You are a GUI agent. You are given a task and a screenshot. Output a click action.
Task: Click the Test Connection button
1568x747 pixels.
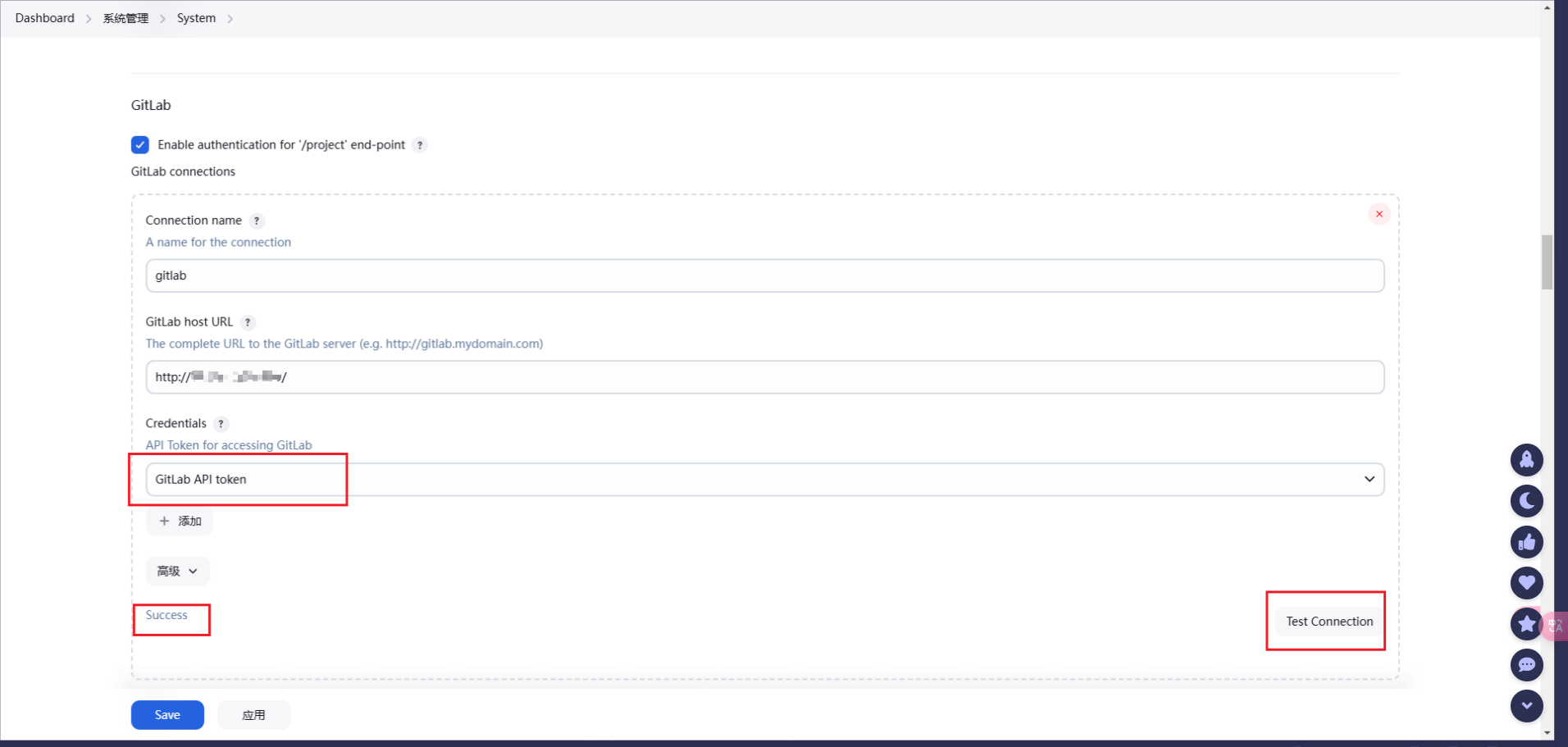pos(1329,622)
